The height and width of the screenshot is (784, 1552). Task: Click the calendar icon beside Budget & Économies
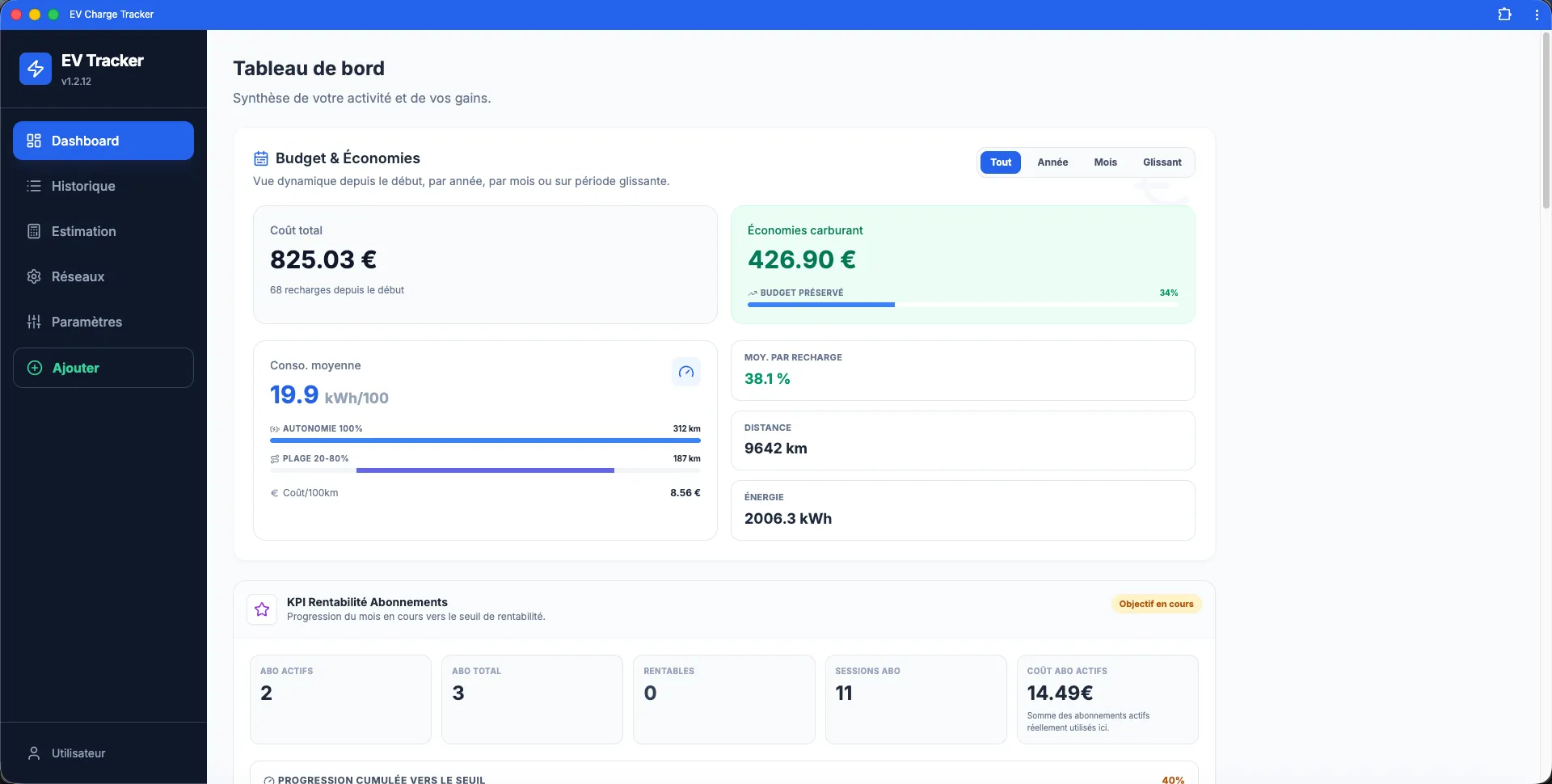261,158
